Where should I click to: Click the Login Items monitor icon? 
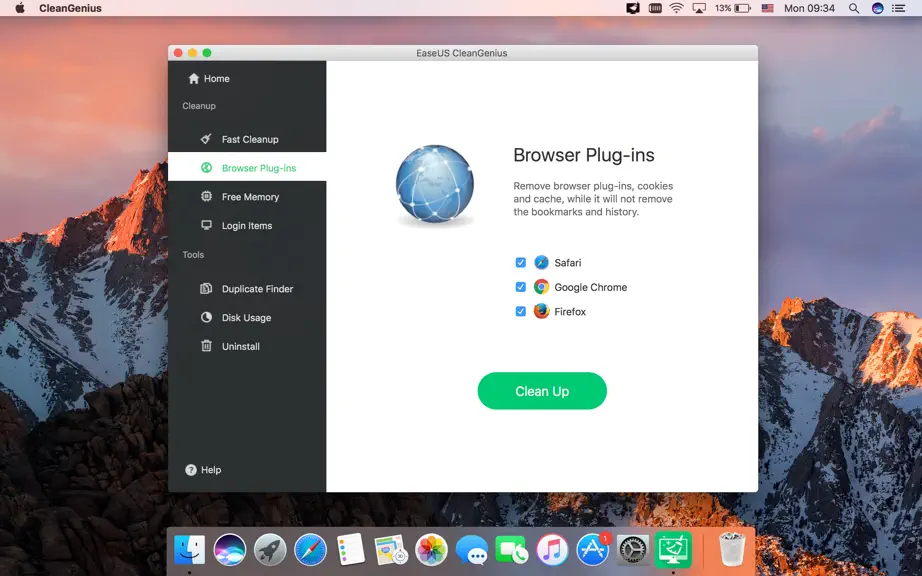point(206,225)
